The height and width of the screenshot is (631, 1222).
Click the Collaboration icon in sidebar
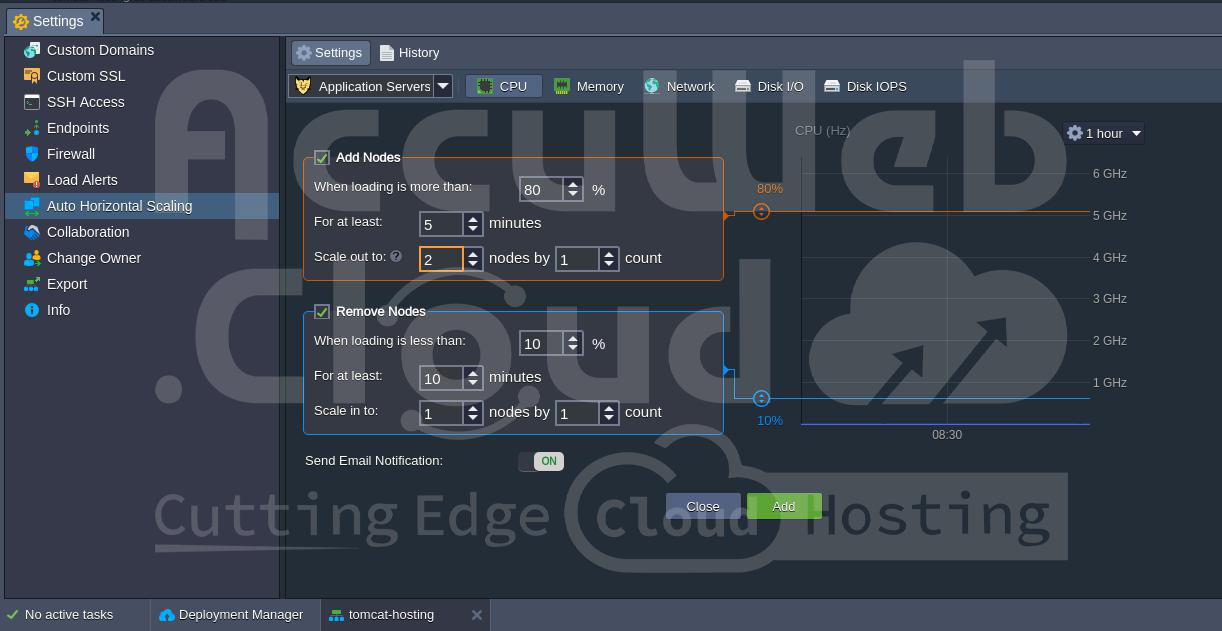click(x=31, y=232)
